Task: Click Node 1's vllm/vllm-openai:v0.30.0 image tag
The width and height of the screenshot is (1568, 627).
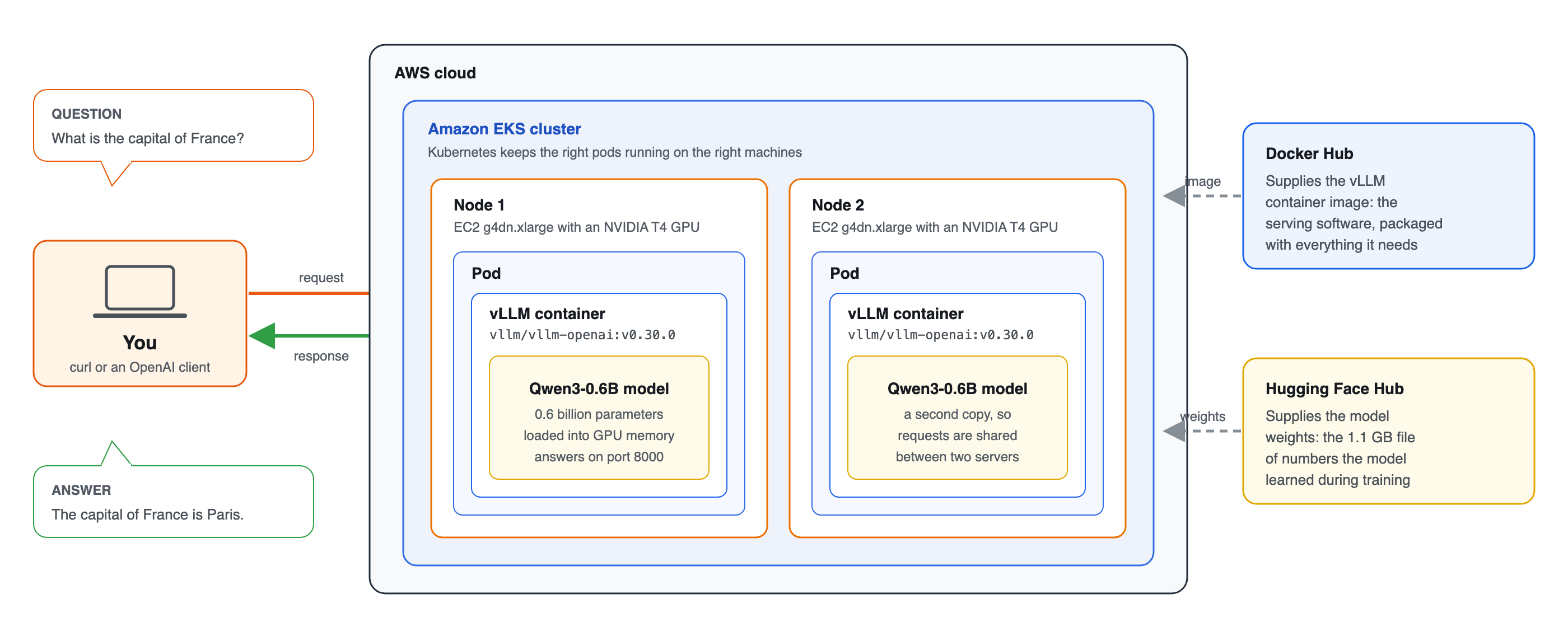Action: pyautogui.click(x=582, y=335)
